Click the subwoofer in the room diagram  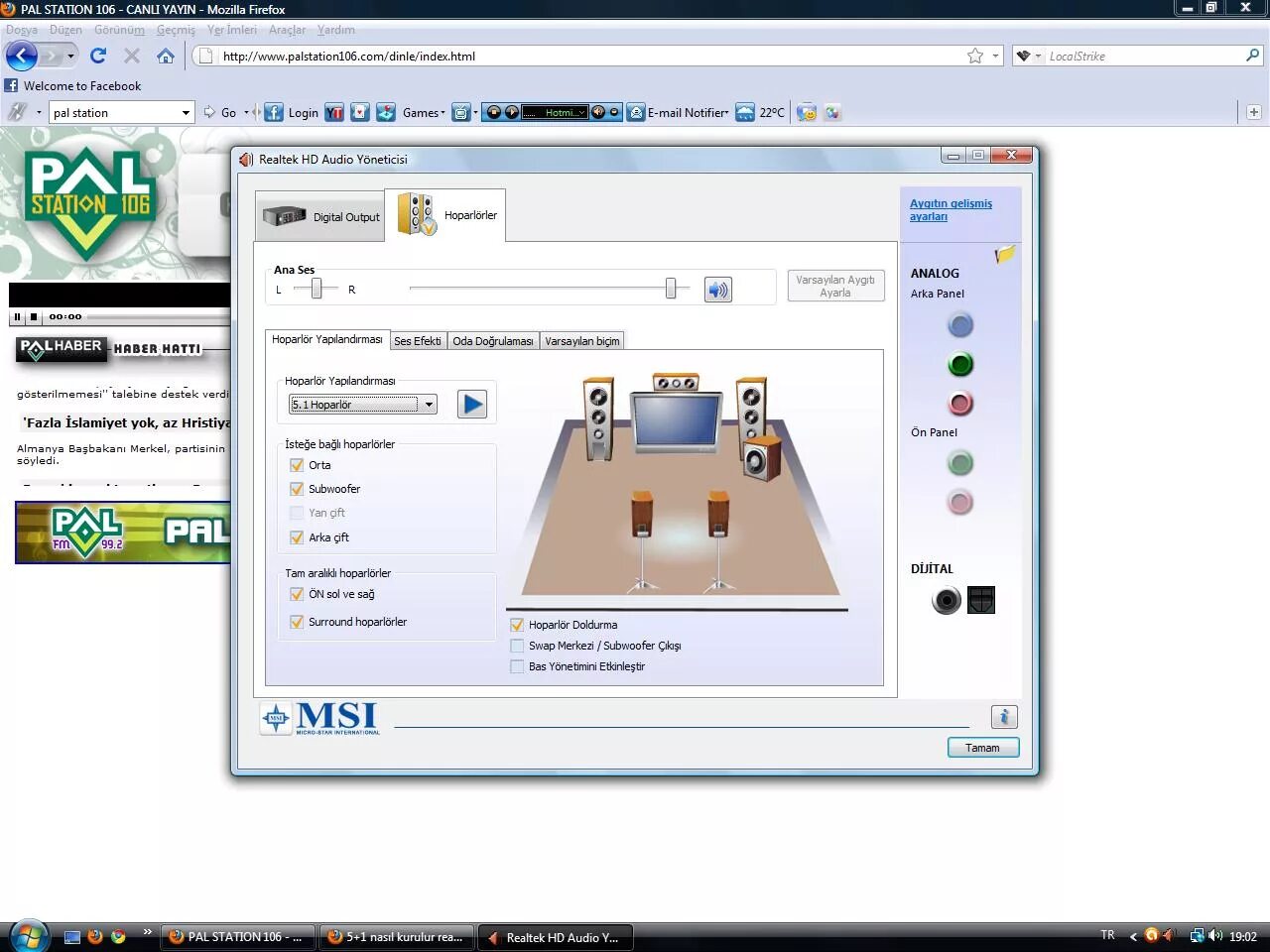tap(762, 460)
